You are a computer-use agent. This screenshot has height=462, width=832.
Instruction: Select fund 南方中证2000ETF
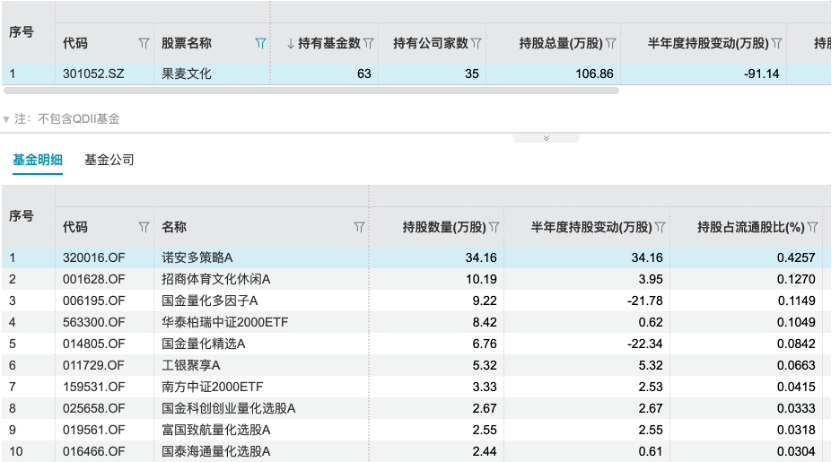[212, 387]
